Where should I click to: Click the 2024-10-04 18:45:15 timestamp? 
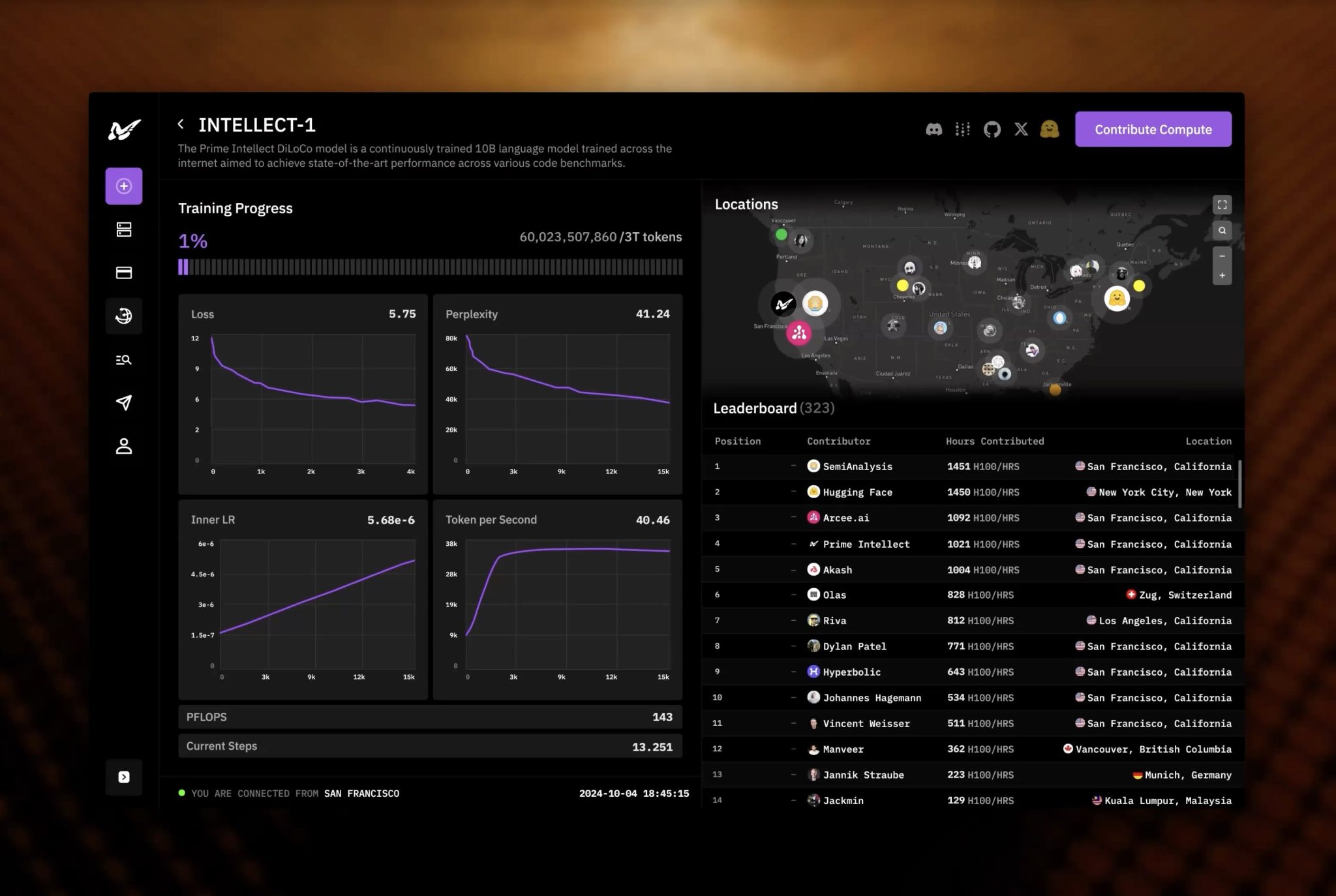pos(634,794)
